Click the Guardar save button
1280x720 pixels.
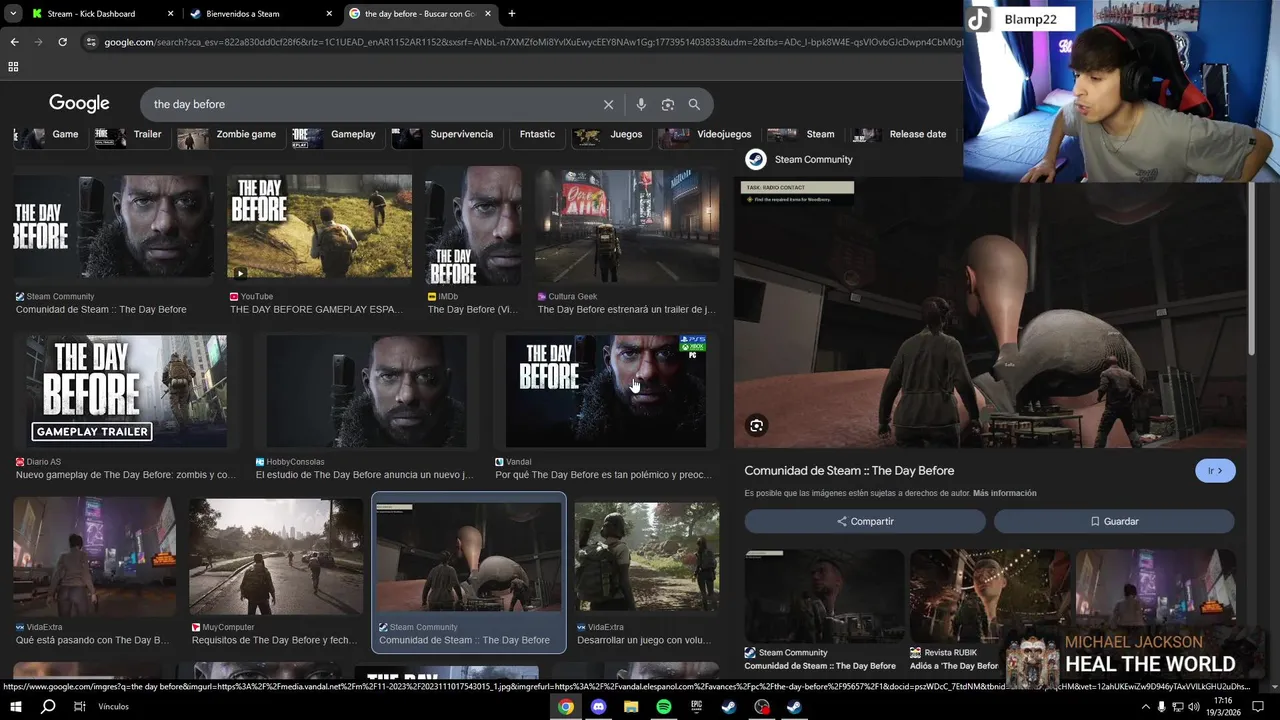[1114, 521]
